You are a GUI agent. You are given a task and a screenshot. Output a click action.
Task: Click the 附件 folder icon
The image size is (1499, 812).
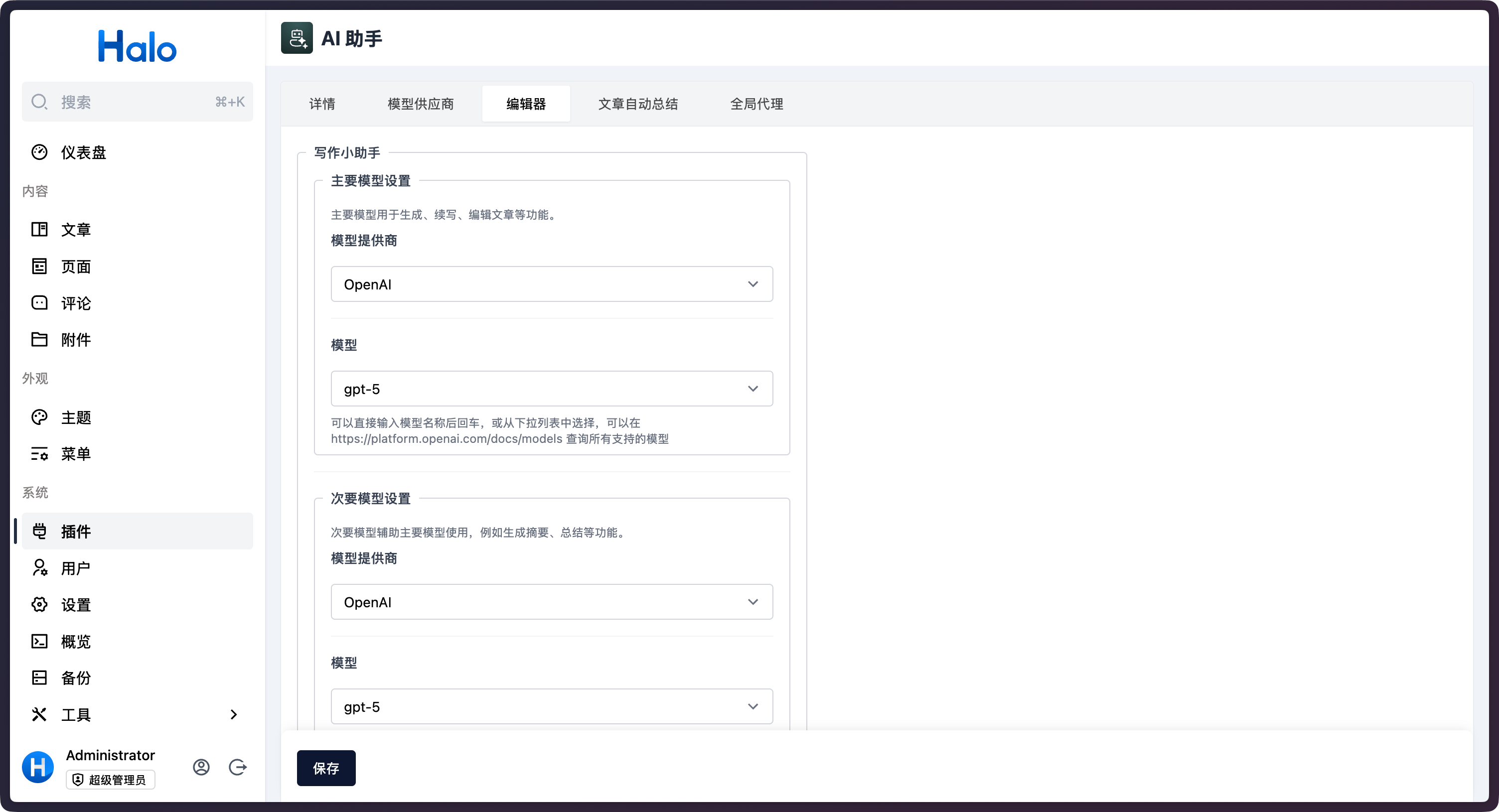pos(39,339)
